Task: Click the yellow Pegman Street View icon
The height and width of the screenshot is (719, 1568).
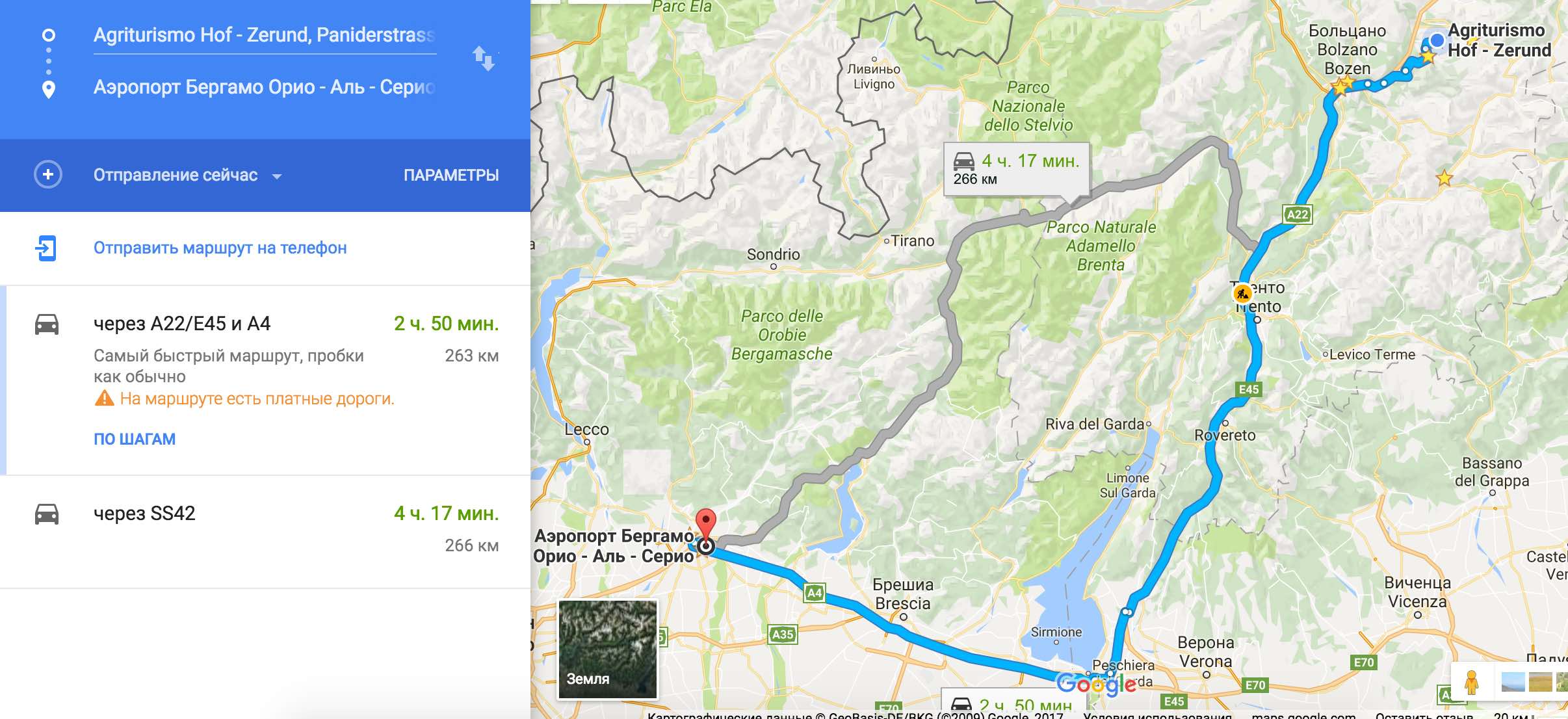Action: pyautogui.click(x=1472, y=683)
